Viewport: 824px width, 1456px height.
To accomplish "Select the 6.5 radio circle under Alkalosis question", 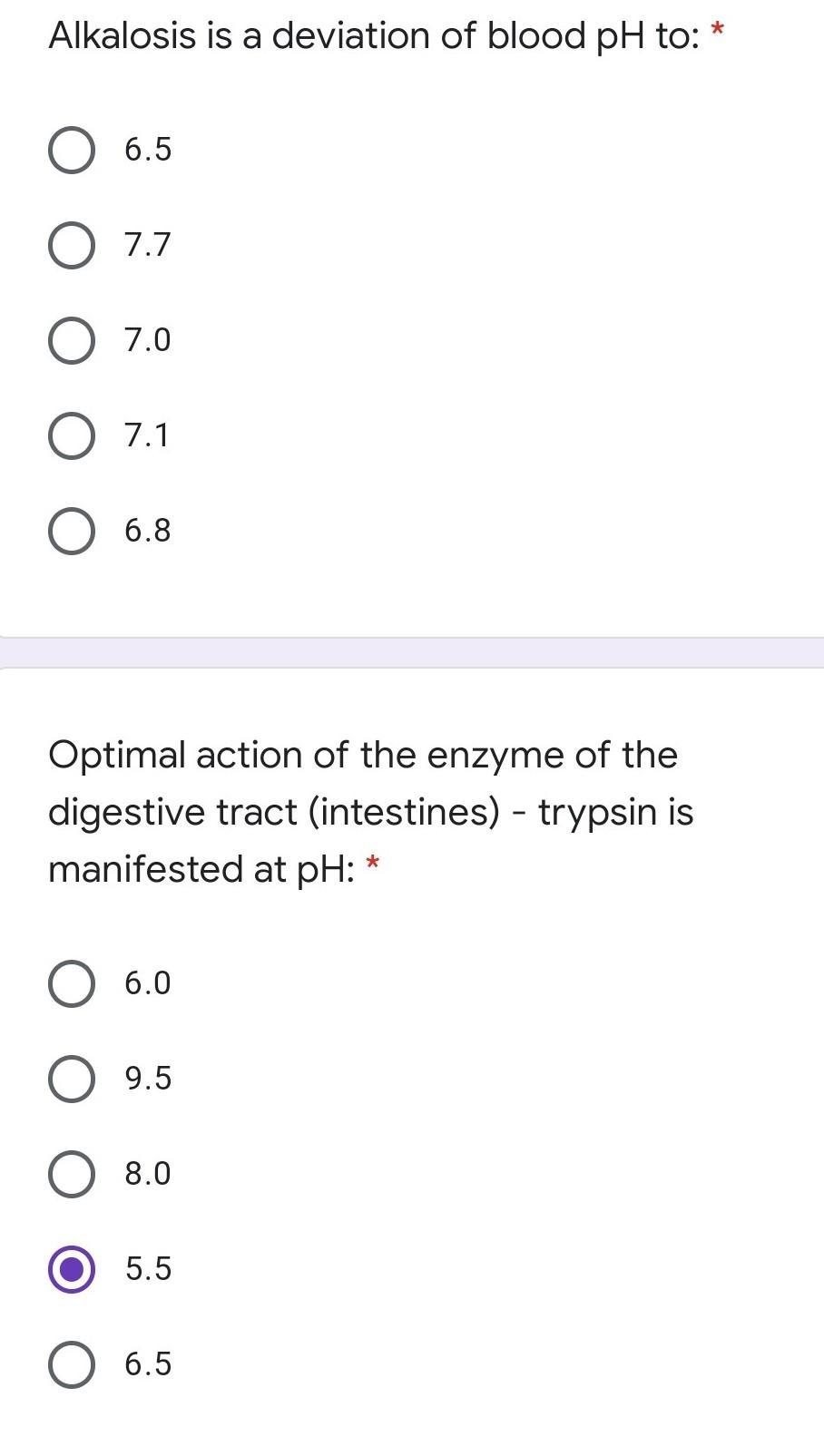I will pyautogui.click(x=71, y=150).
